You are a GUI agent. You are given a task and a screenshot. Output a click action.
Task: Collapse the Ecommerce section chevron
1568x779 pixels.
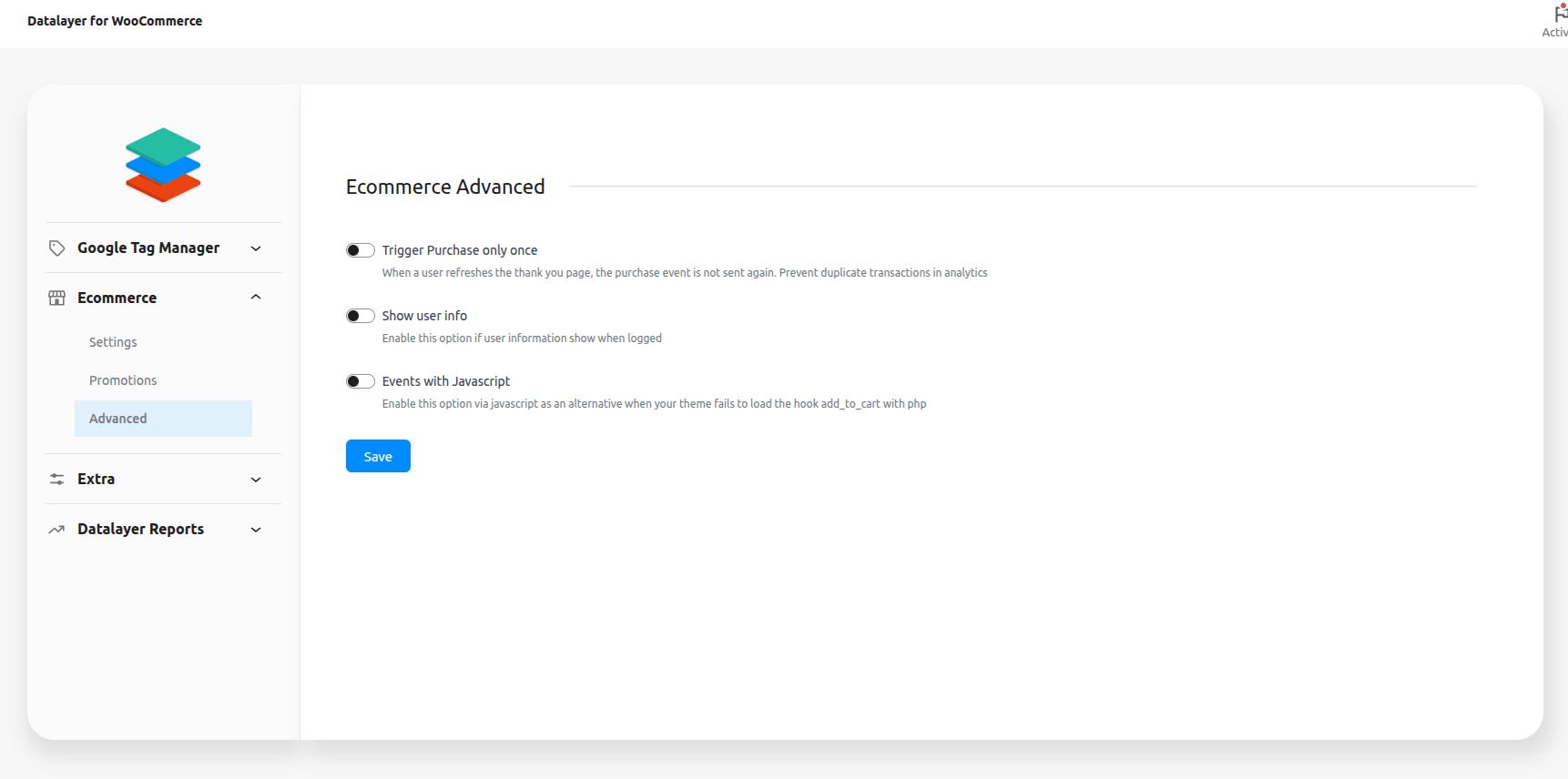tap(256, 298)
